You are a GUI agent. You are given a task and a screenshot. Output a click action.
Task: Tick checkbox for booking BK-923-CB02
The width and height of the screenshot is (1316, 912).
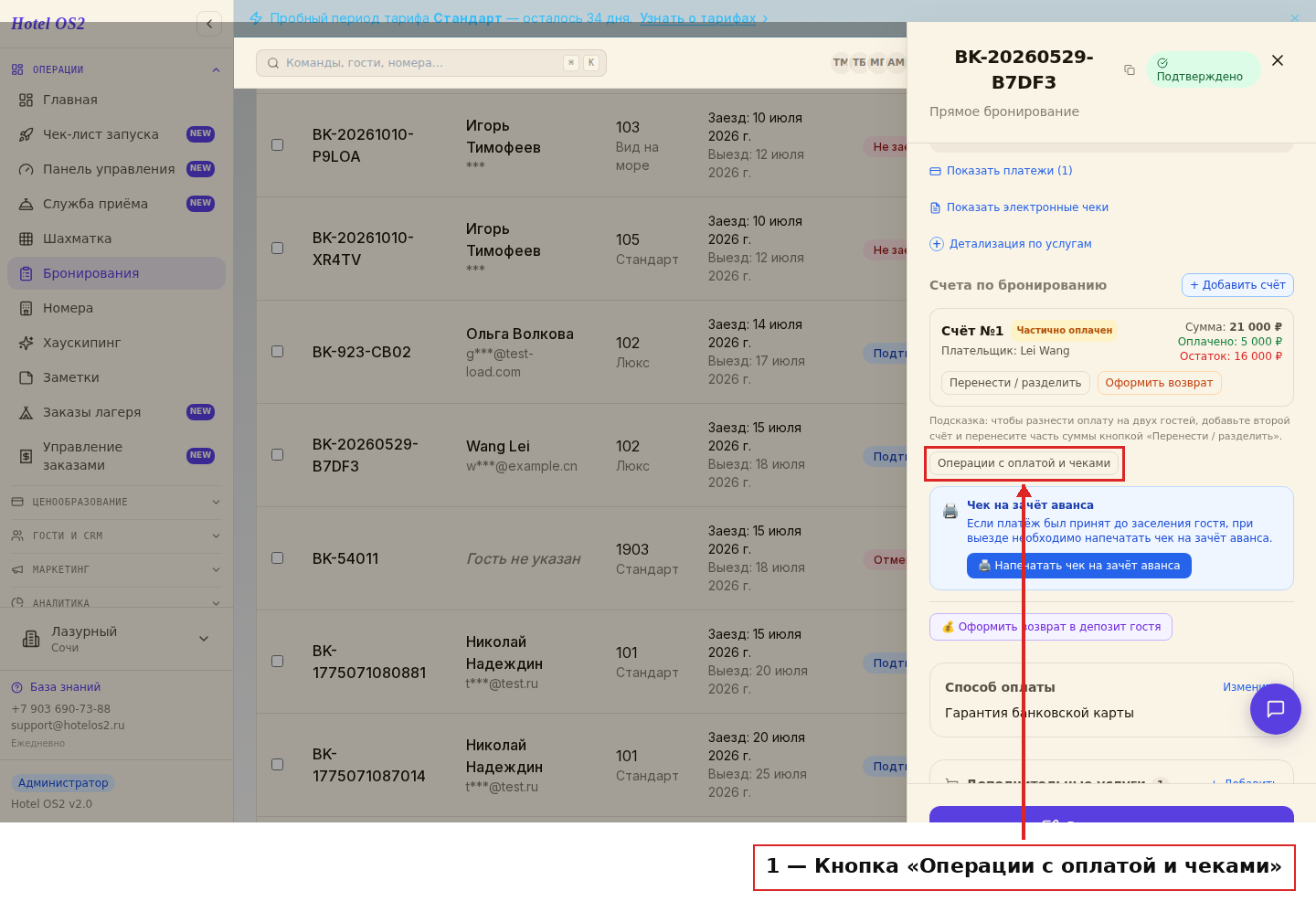(x=278, y=351)
